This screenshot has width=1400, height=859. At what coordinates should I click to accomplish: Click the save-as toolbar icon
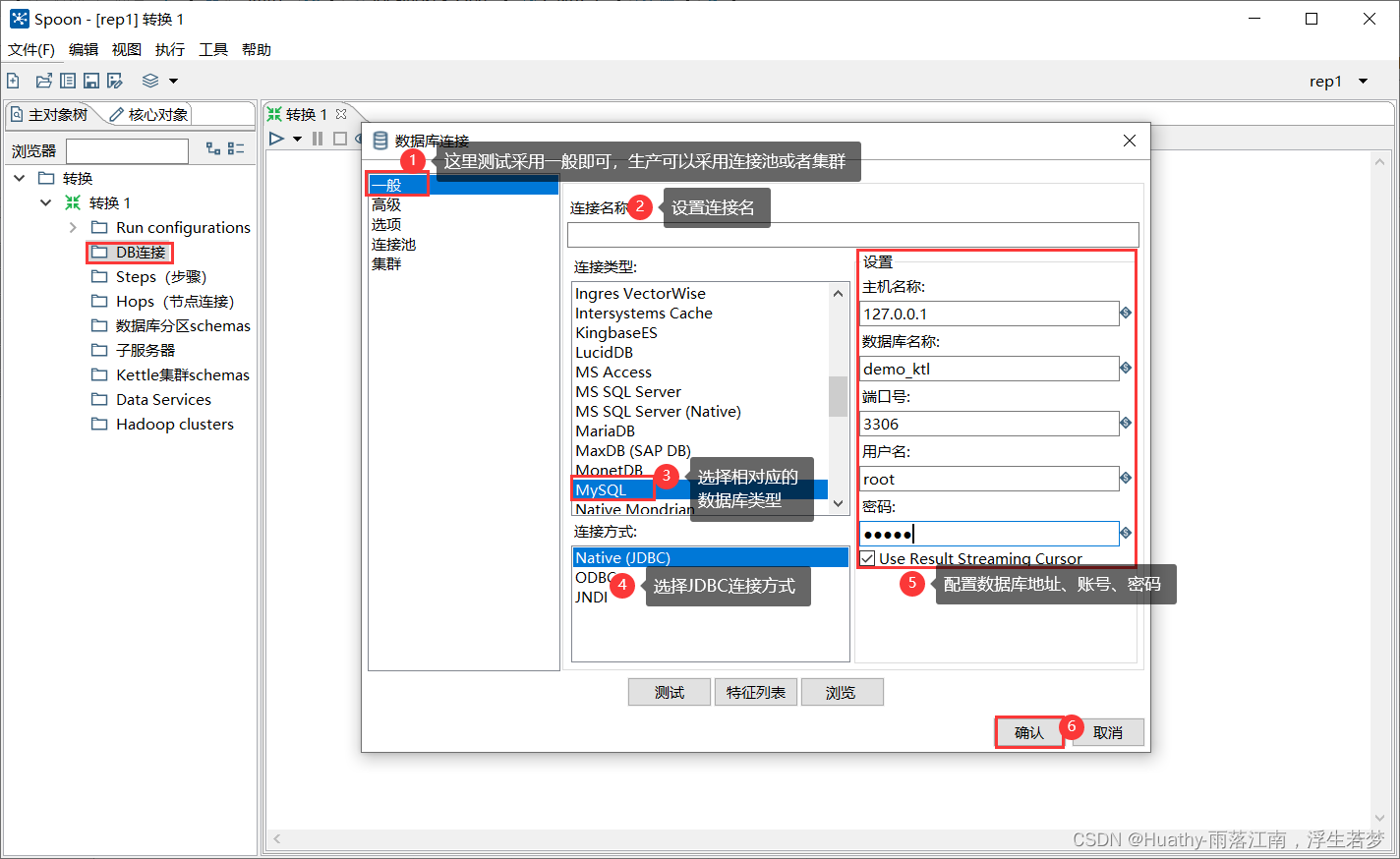[x=115, y=81]
